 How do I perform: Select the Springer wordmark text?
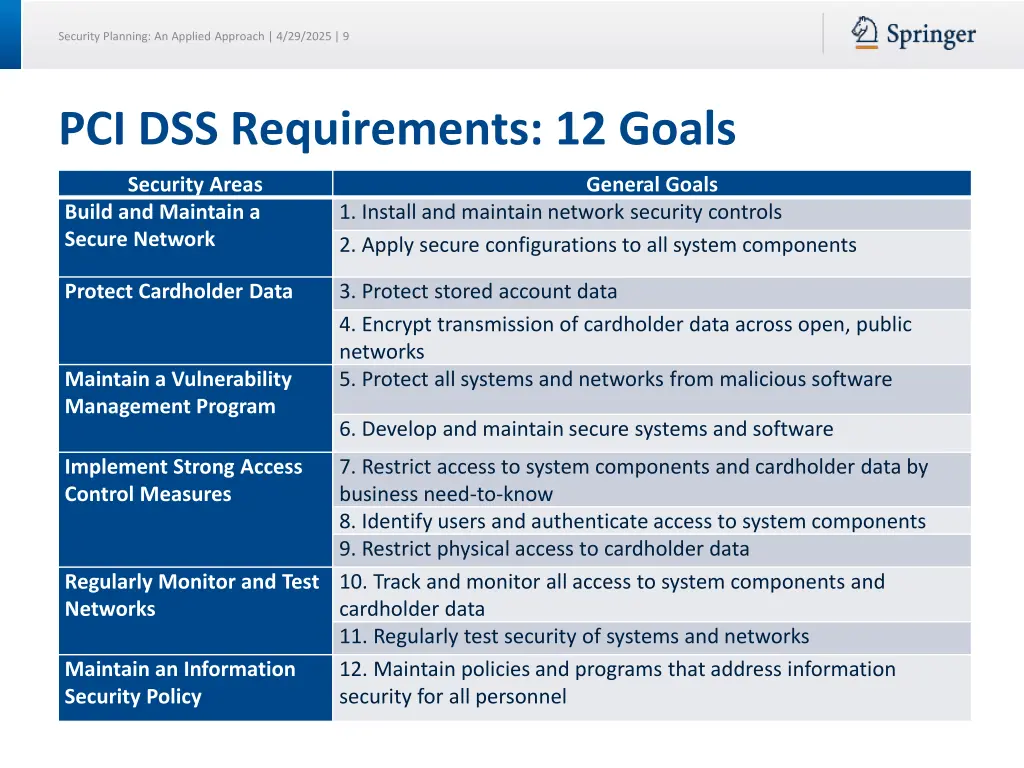(x=931, y=33)
